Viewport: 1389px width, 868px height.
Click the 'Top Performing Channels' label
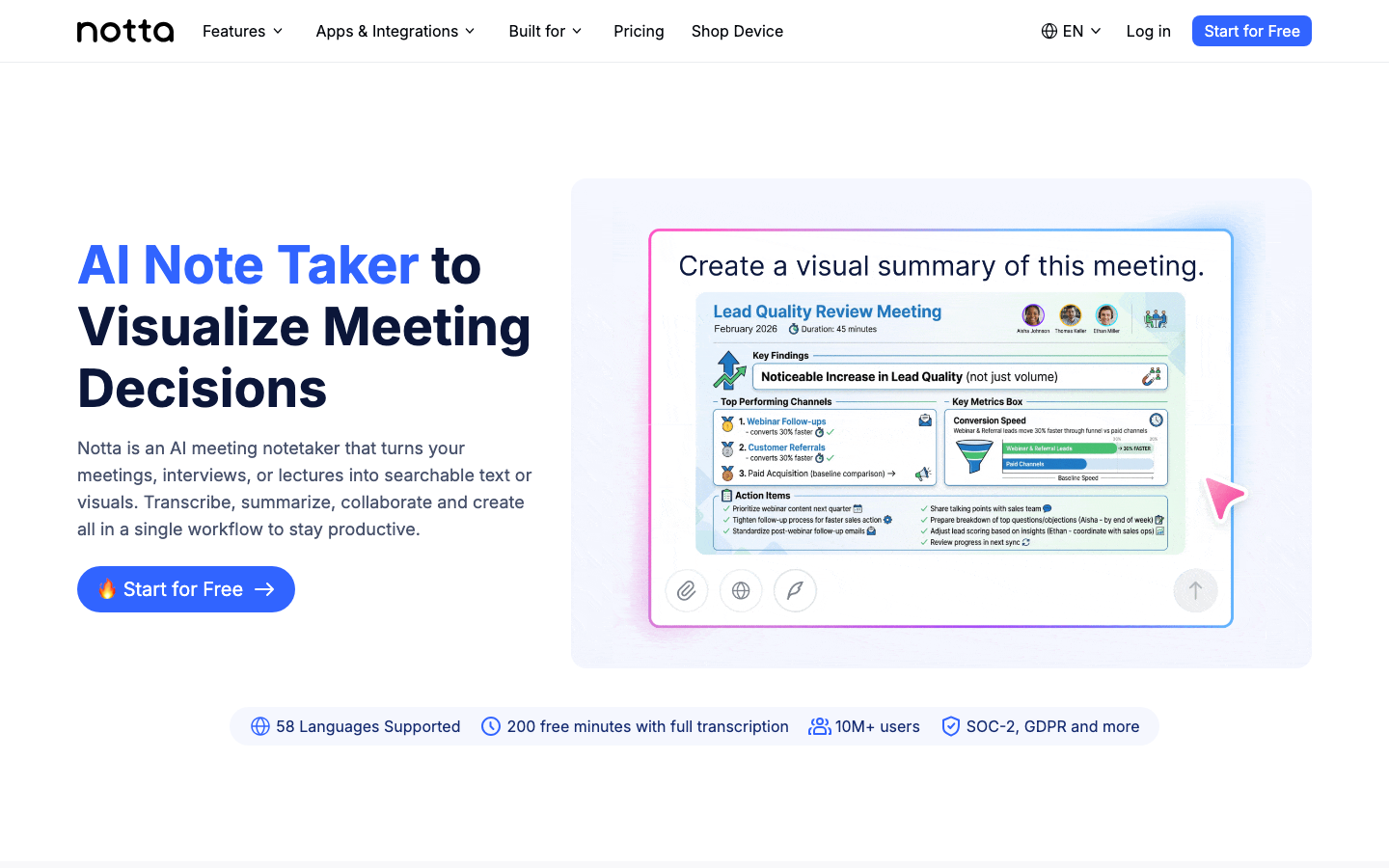pyautogui.click(x=776, y=402)
